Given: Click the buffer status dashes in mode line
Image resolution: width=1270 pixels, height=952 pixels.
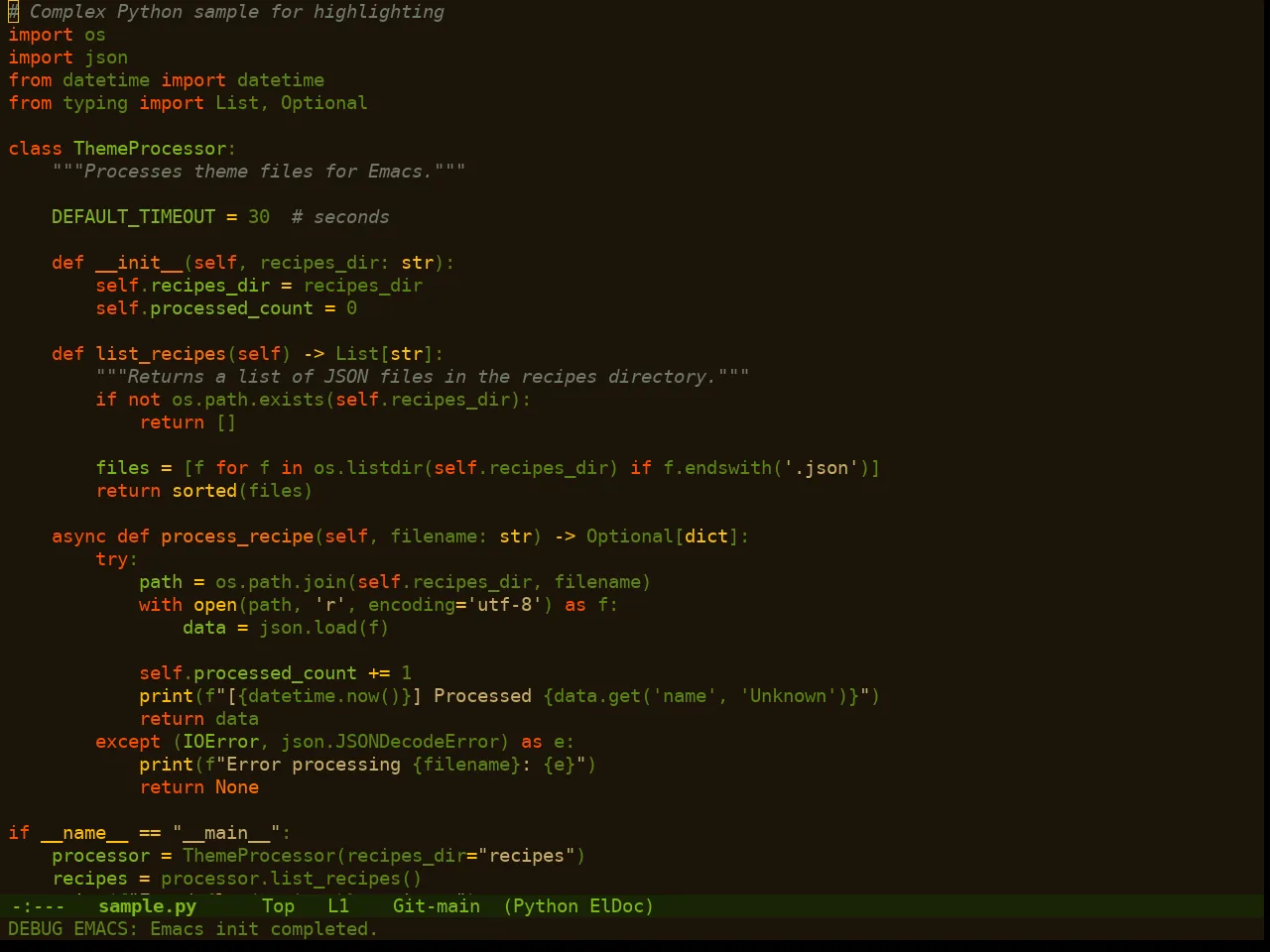Looking at the screenshot, I should coord(38,906).
